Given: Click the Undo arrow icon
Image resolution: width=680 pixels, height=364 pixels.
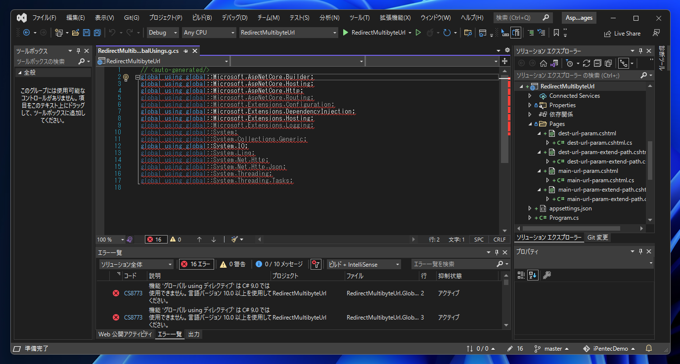Looking at the screenshot, I should tap(112, 33).
